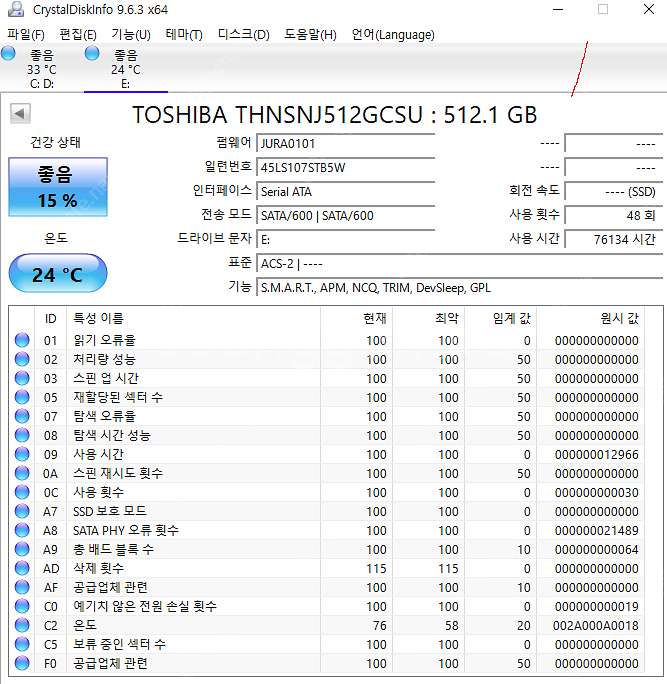Image resolution: width=667 pixels, height=684 pixels.
Task: Click the CrystalDiskInfo app icon in title bar
Action: [16, 9]
